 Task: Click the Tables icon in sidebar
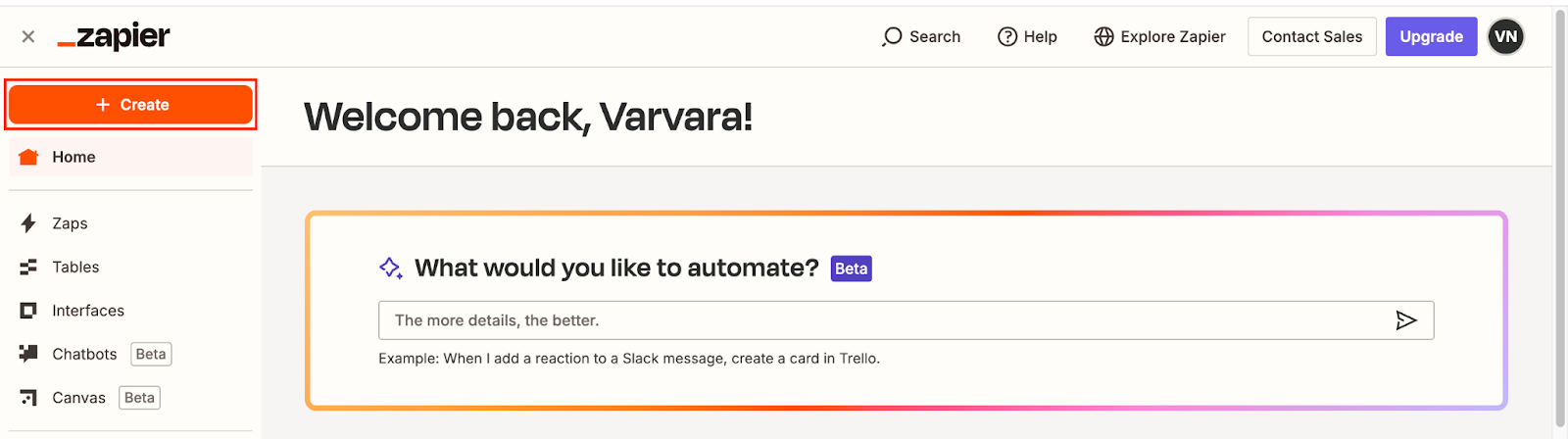[28, 267]
